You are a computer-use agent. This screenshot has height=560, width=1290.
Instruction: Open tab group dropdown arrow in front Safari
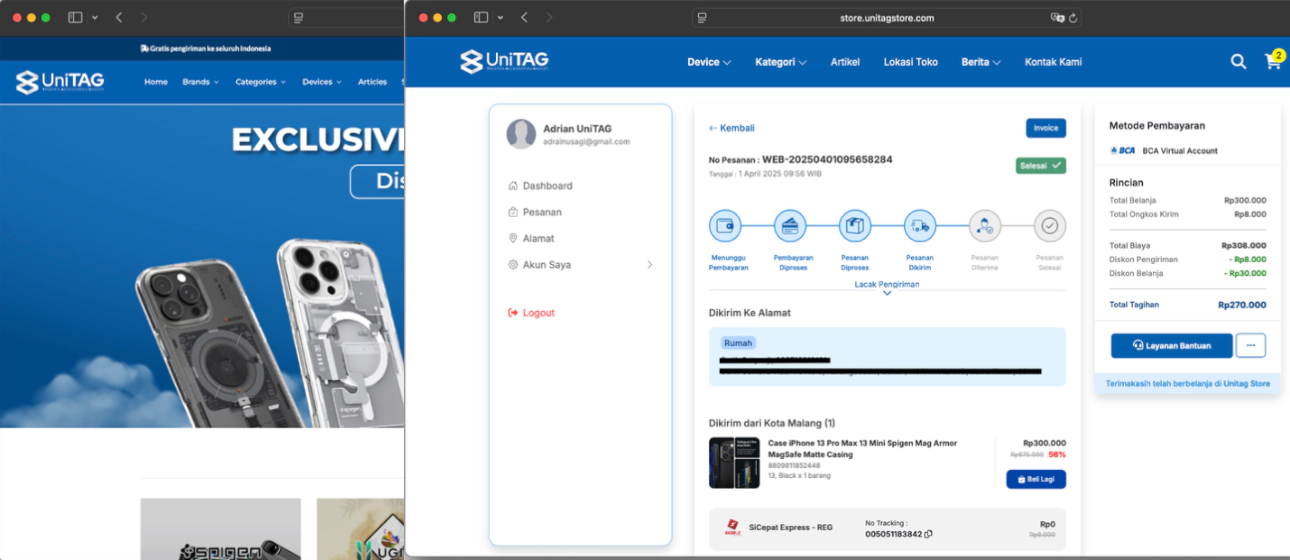500,18
